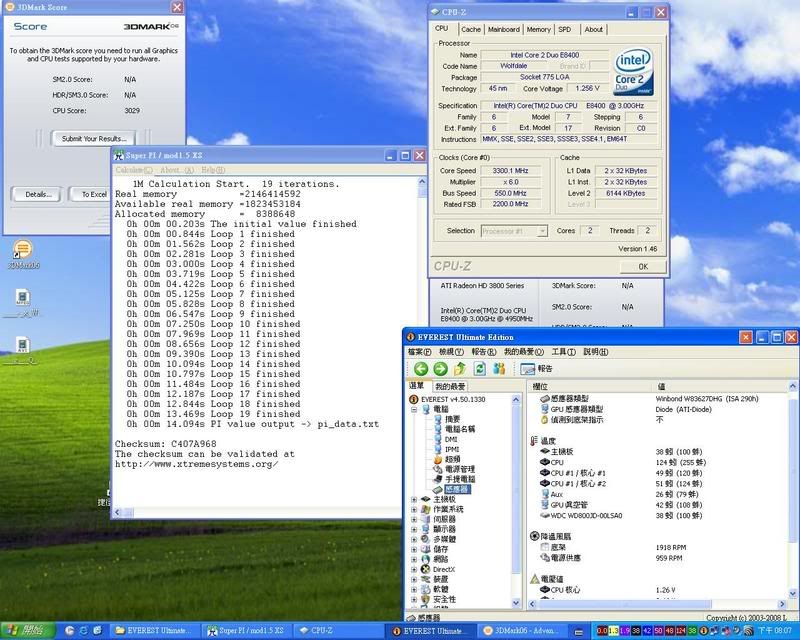Open the EVEREST users toolbar icon
This screenshot has height=640, width=800.
499,369
